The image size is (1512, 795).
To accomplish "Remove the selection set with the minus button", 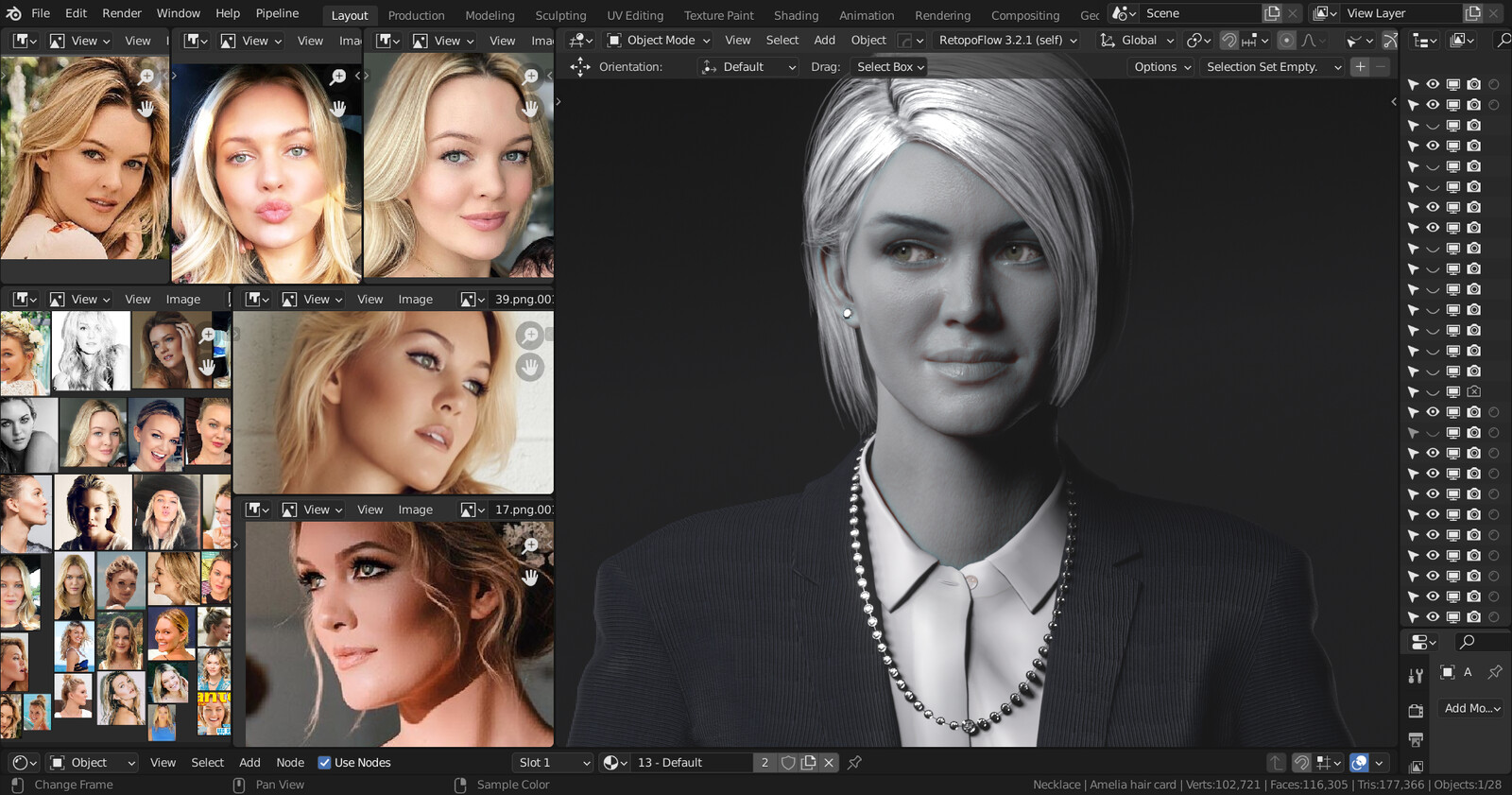I will 1381,67.
